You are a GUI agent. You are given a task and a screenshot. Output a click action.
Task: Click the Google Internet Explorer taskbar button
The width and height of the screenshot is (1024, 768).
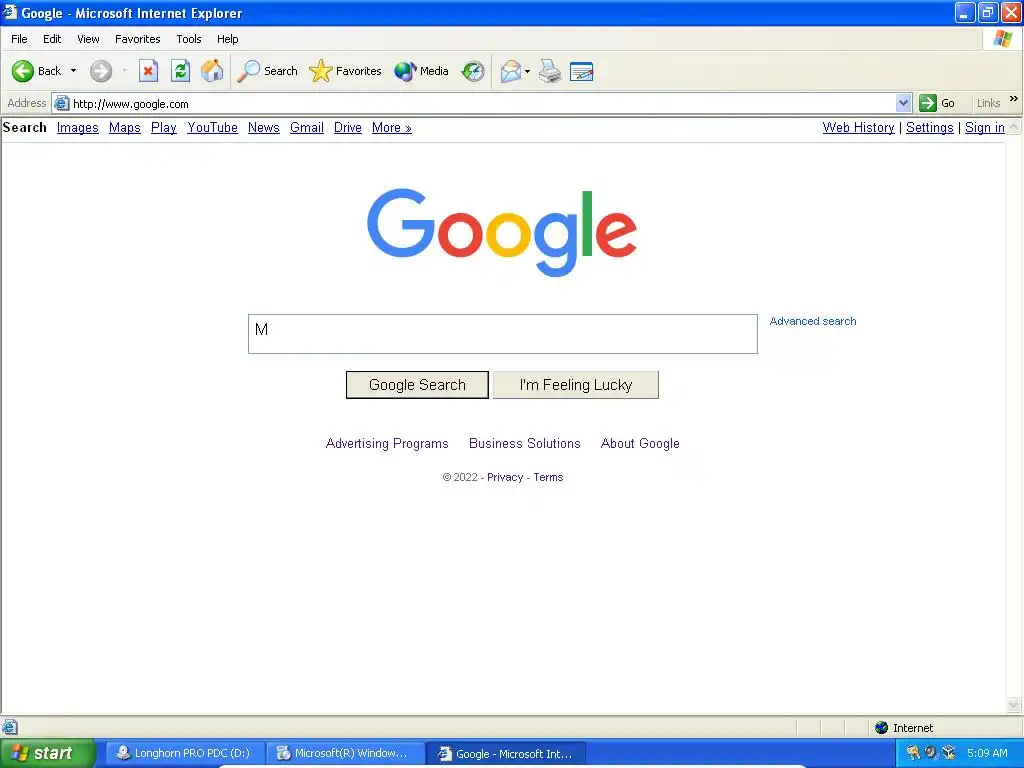click(x=506, y=754)
